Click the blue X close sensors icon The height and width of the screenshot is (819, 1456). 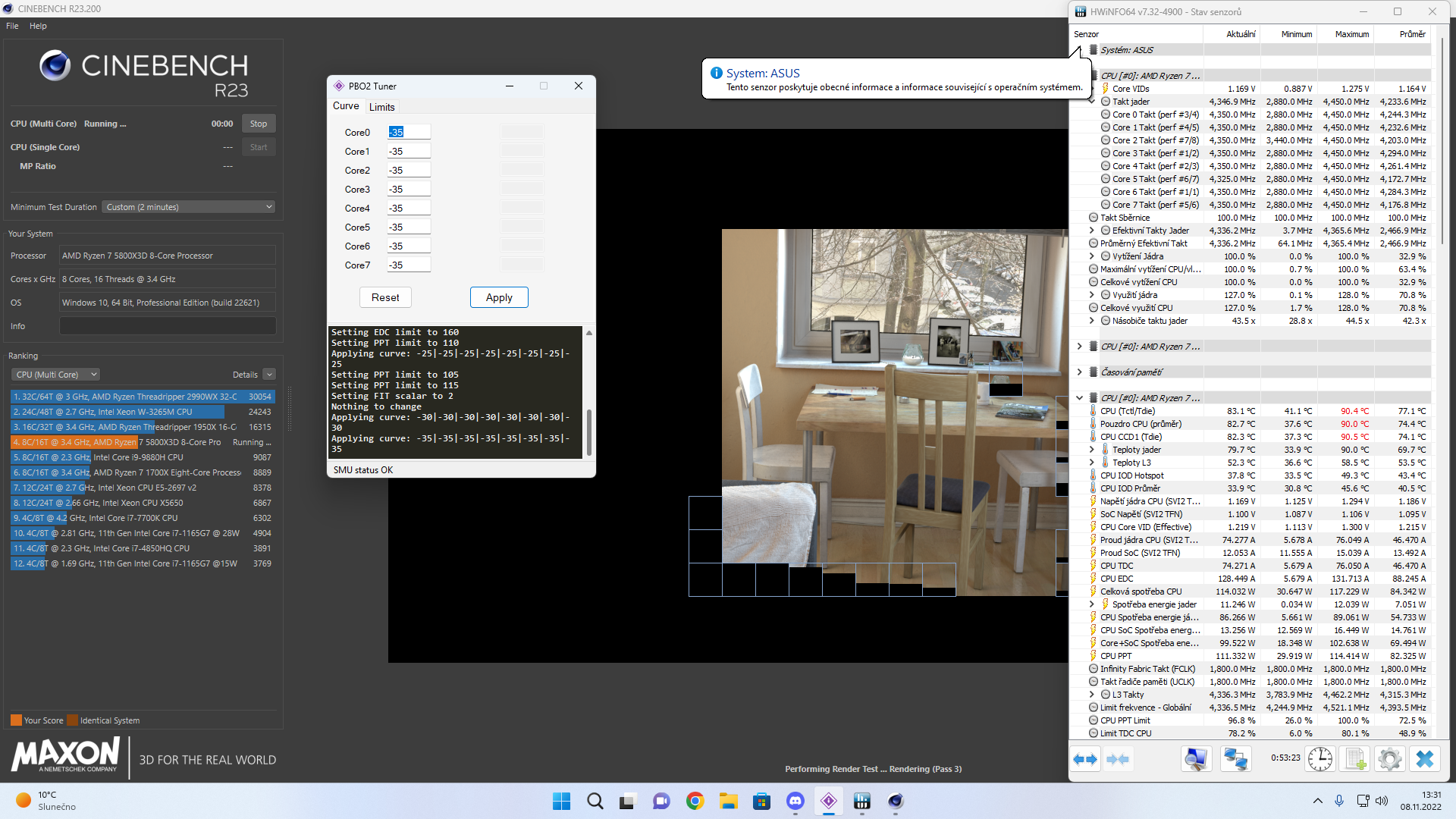tap(1424, 759)
